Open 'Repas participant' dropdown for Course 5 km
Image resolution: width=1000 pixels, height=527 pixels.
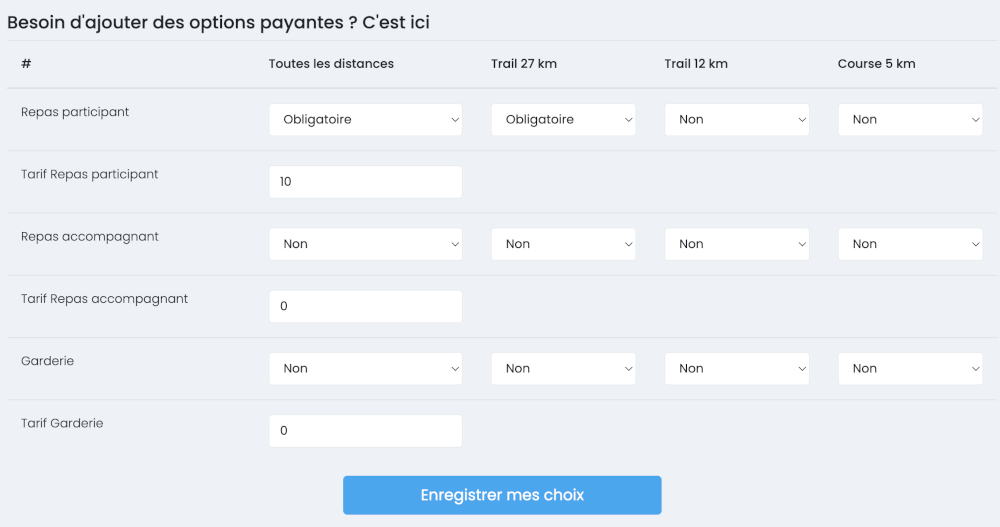coord(910,119)
